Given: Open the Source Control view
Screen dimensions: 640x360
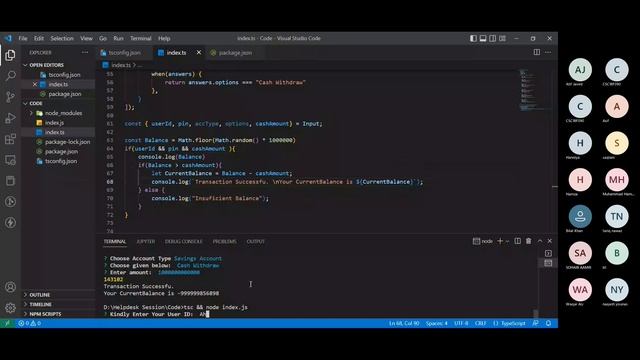Looking at the screenshot, I should coord(10,97).
